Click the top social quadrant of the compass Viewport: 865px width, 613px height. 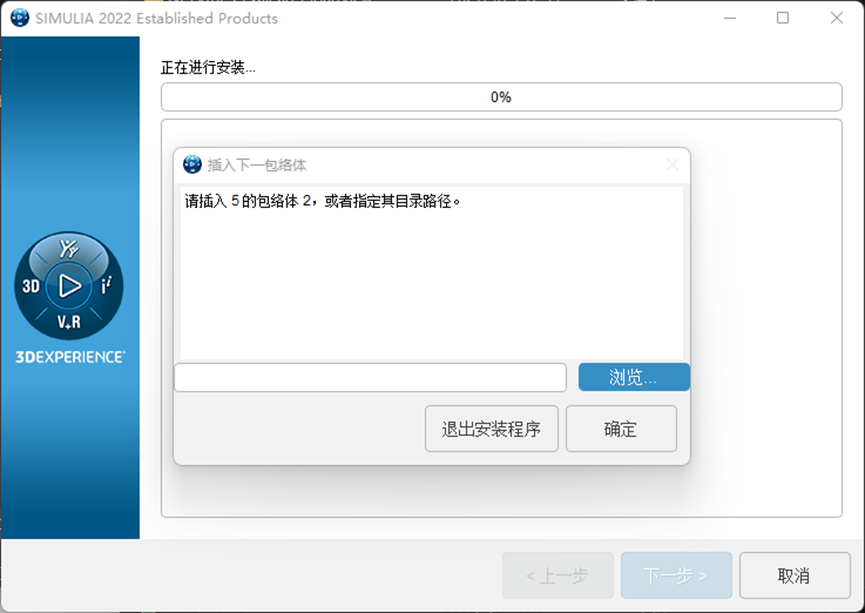69,249
